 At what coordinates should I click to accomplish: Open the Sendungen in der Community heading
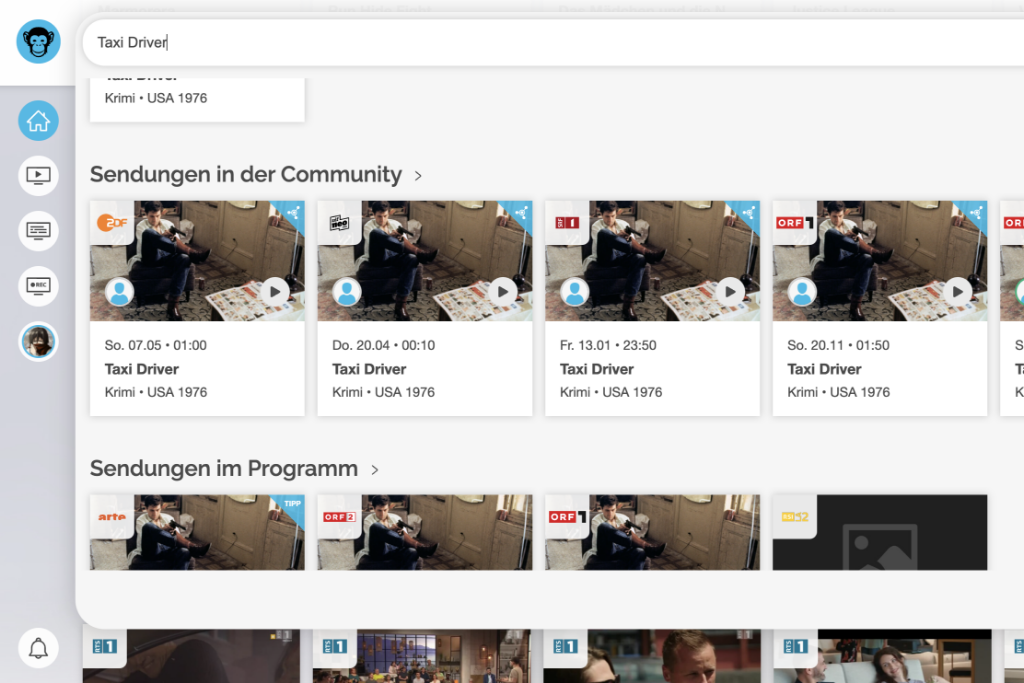point(246,174)
